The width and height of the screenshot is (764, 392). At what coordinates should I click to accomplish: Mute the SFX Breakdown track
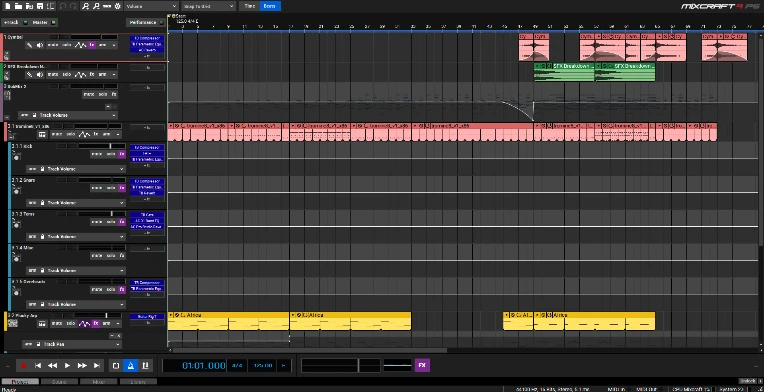coord(53,75)
